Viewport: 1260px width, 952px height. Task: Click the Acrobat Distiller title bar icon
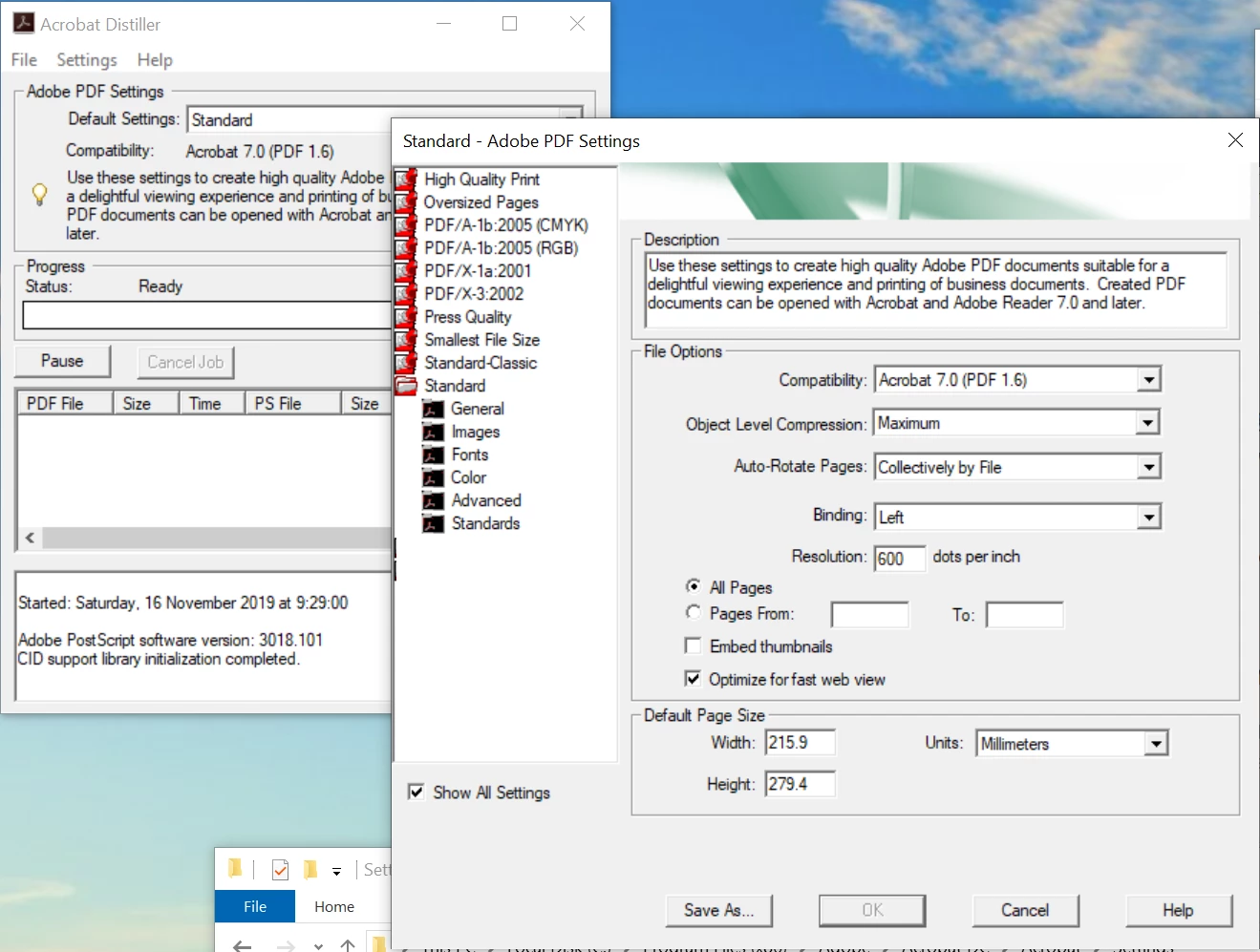pos(23,23)
